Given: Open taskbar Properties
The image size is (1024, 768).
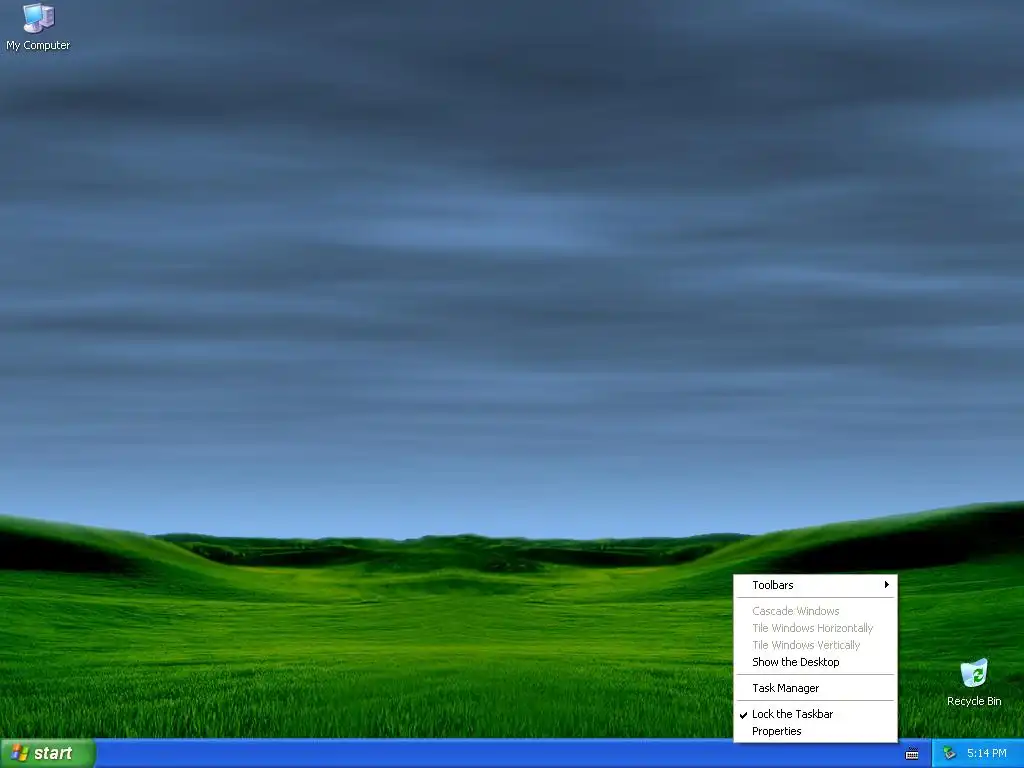Looking at the screenshot, I should point(815,731).
